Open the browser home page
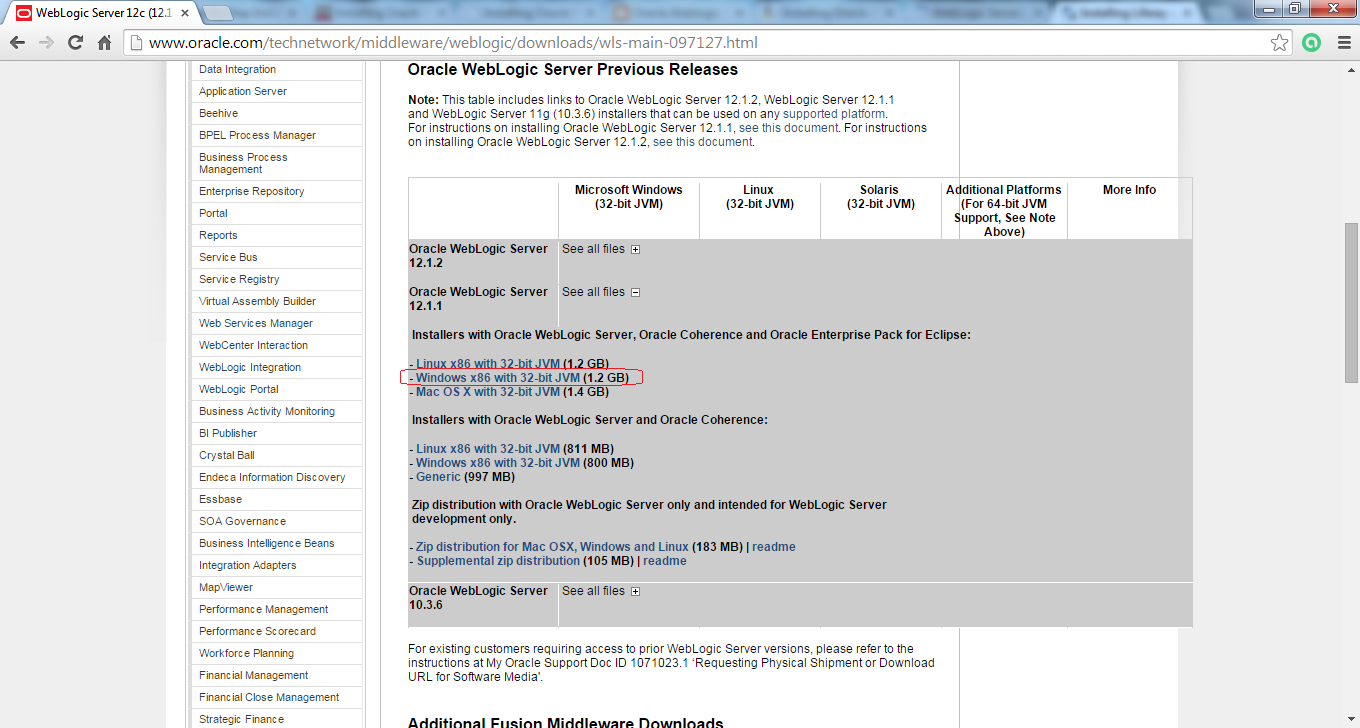 pyautogui.click(x=103, y=42)
